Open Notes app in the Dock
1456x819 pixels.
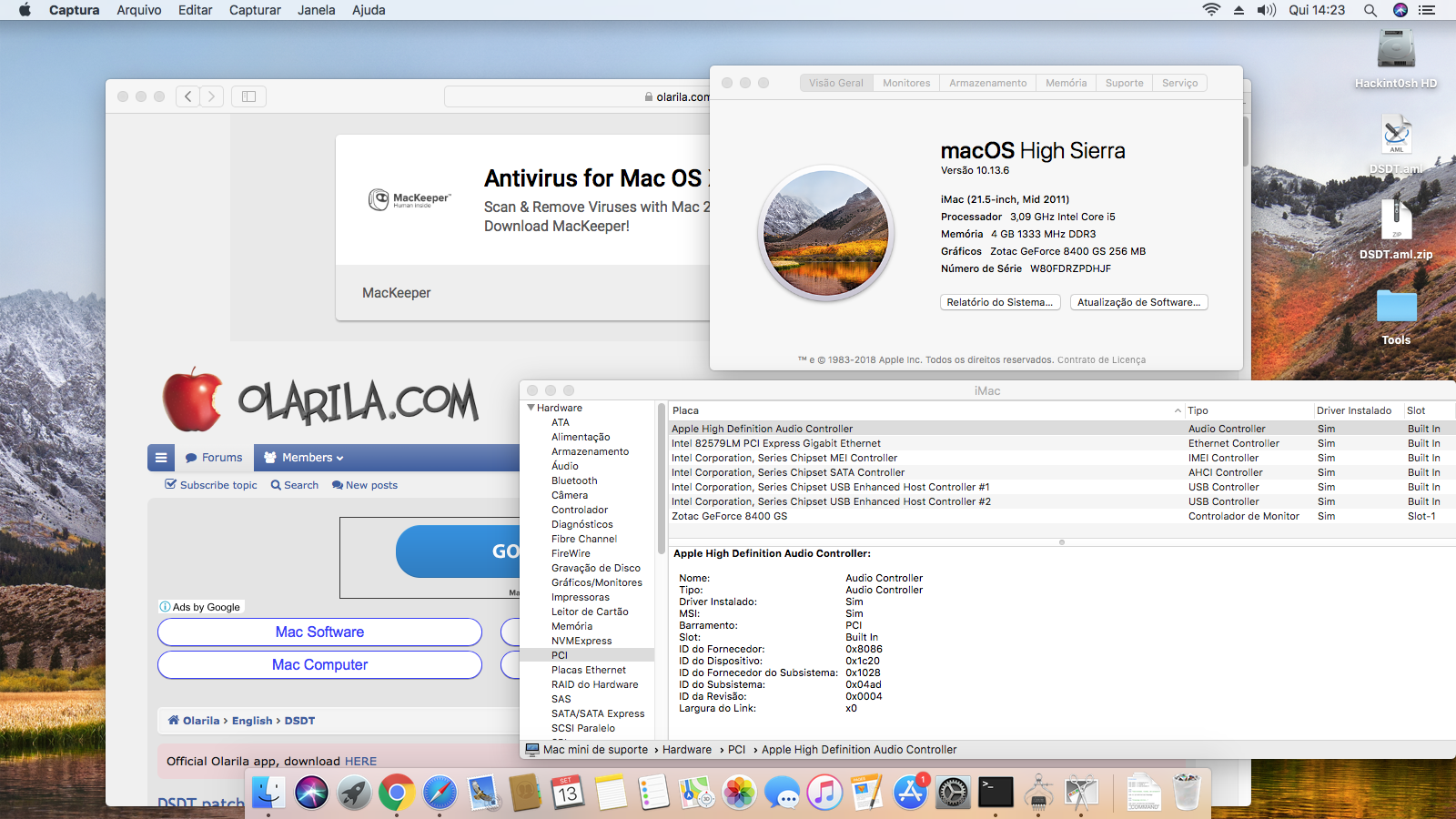(x=612, y=793)
